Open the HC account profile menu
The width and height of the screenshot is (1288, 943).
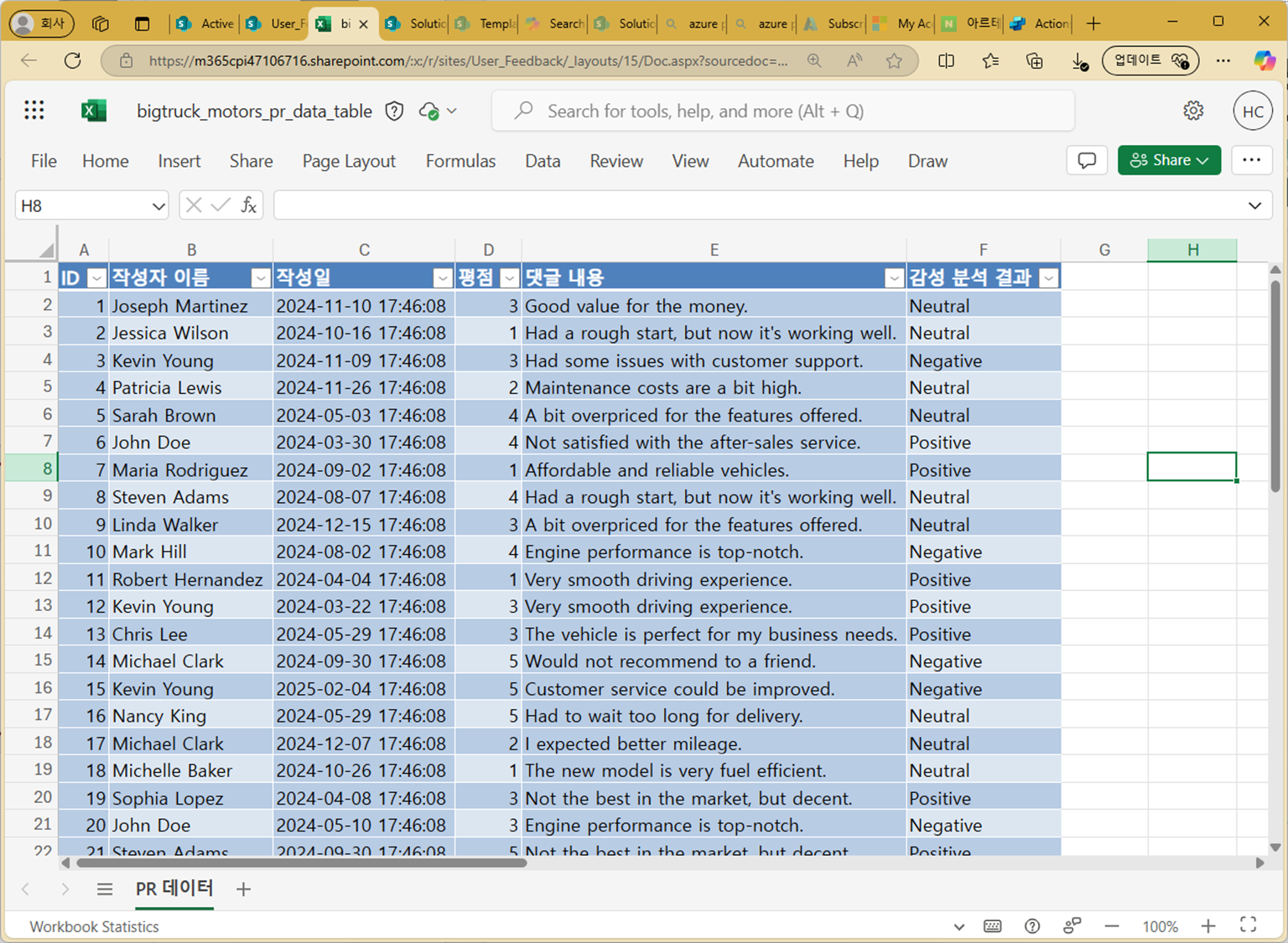click(1253, 111)
